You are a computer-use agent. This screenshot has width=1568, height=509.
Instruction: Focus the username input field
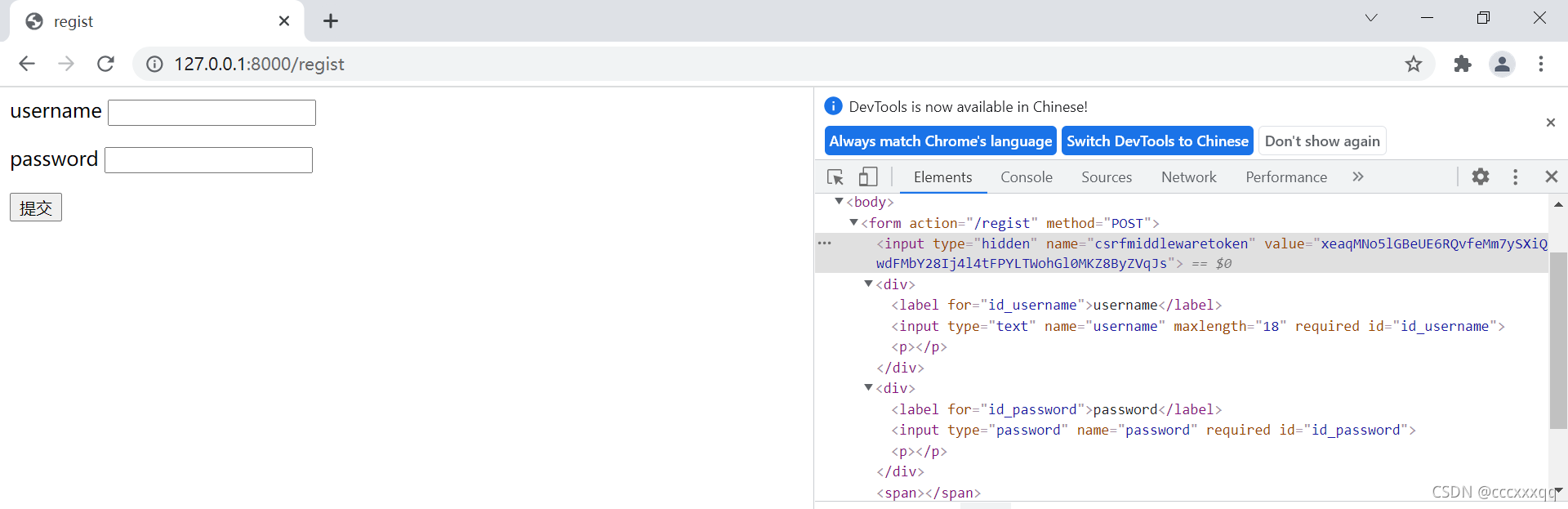click(212, 113)
